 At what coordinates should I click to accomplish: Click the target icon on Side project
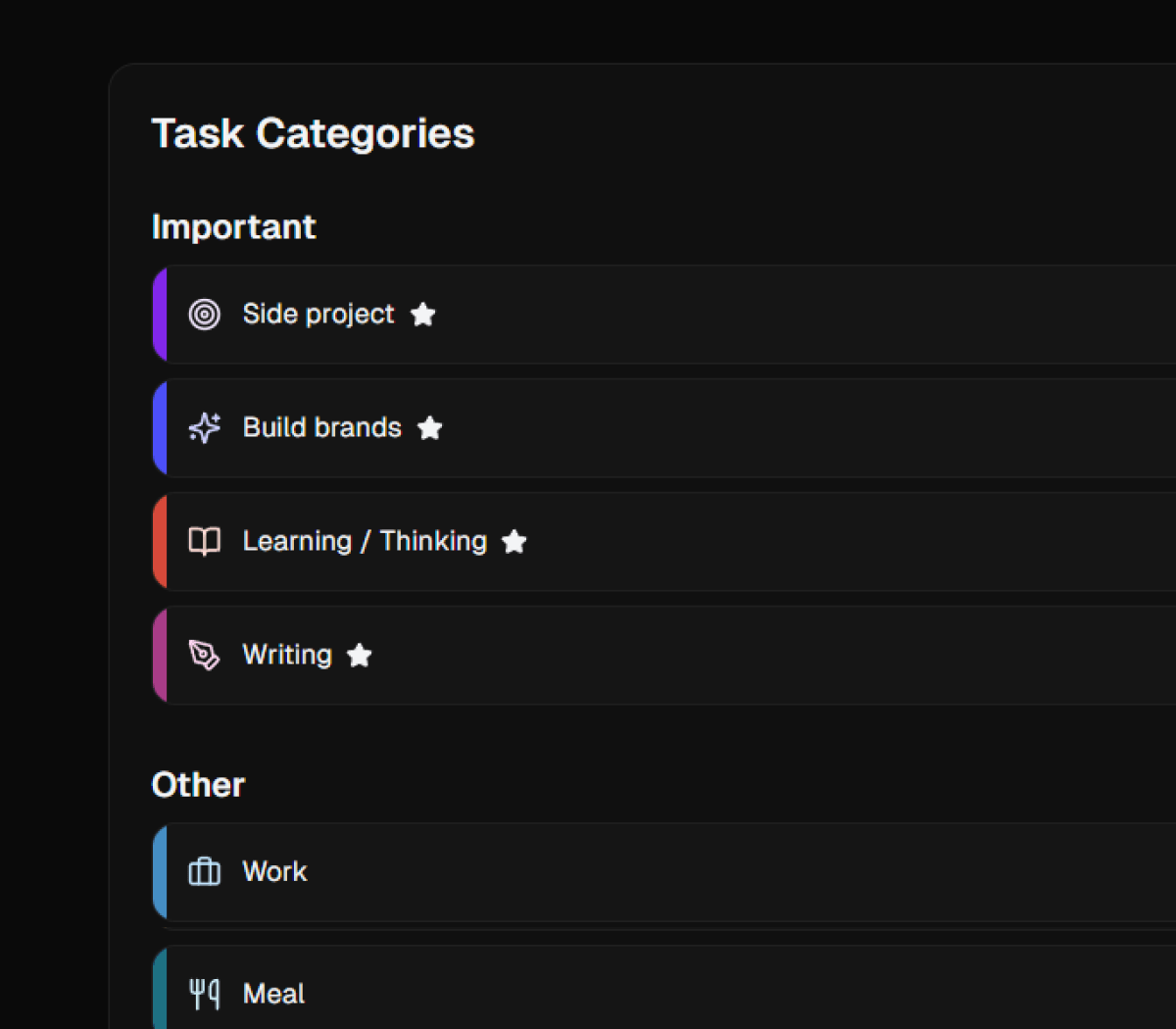(x=204, y=314)
